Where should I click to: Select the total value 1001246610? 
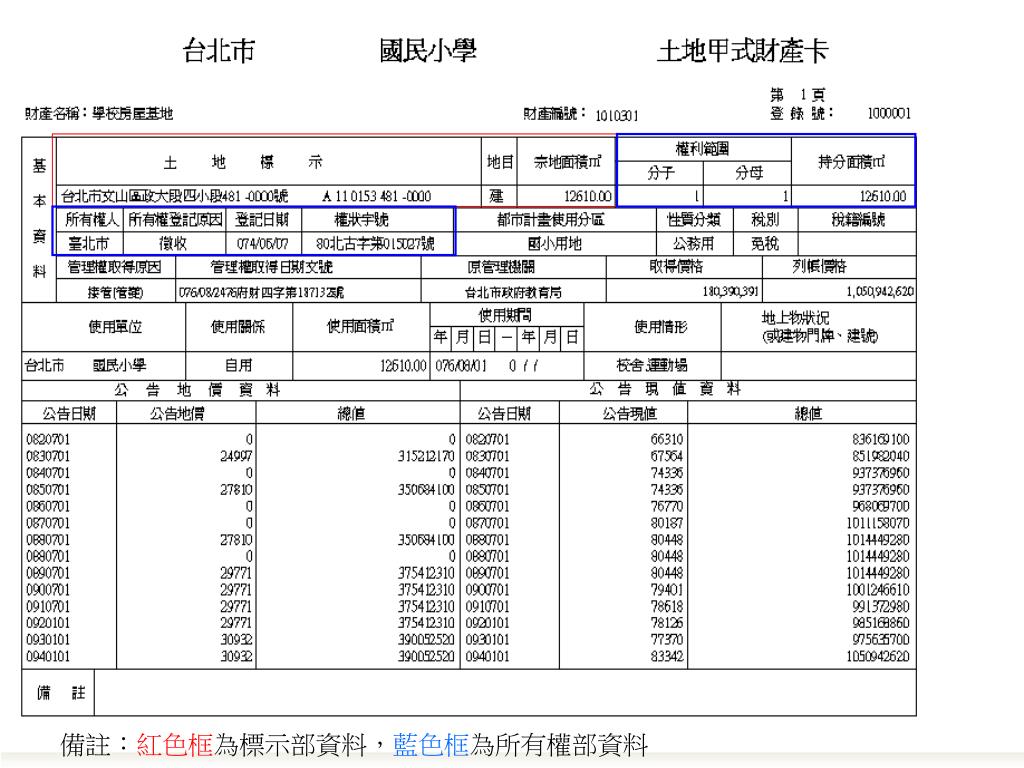(878, 590)
